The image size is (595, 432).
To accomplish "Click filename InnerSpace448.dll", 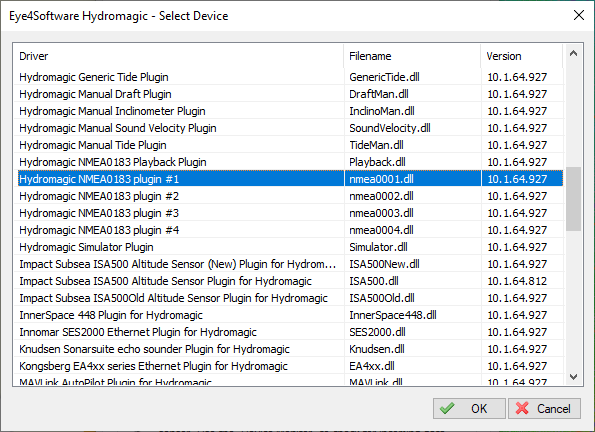I will coord(393,315).
